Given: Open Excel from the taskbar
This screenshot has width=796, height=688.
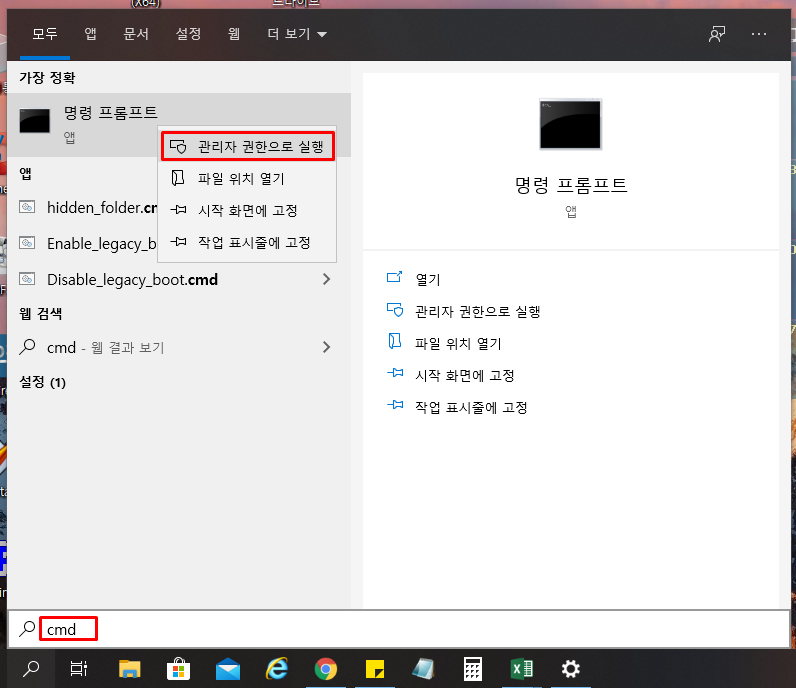Looking at the screenshot, I should point(521,669).
